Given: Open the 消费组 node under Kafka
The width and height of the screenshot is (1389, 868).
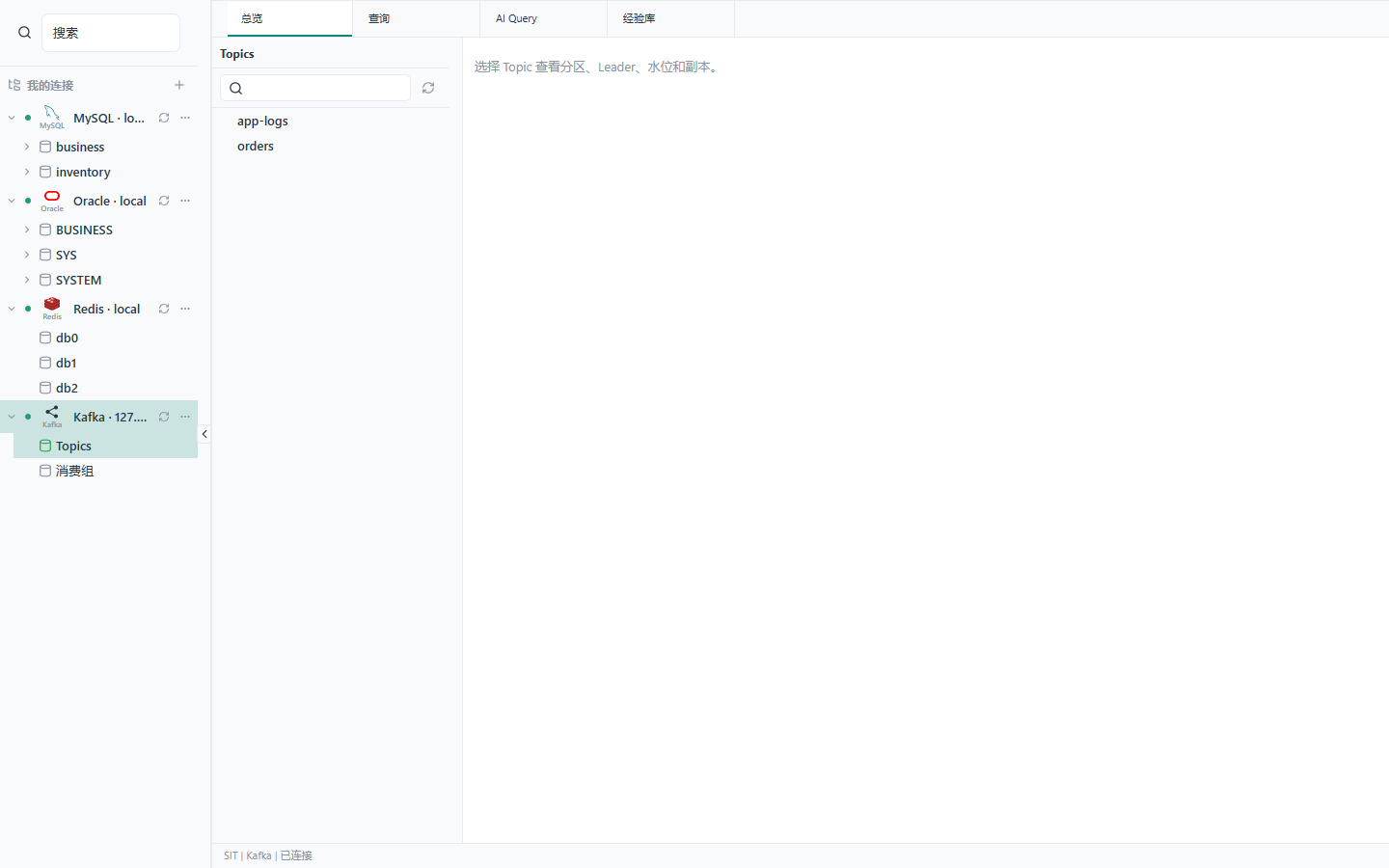Looking at the screenshot, I should click(105, 471).
